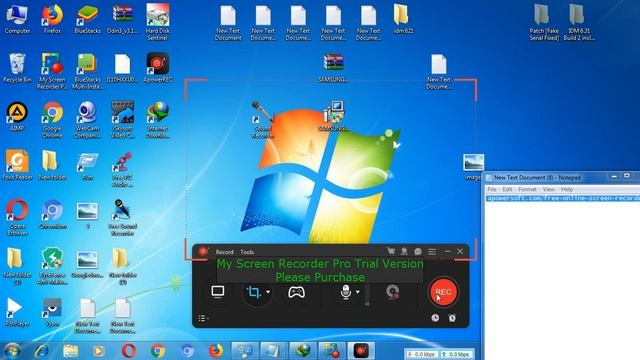
Task: Open the user account icon in ApowerREC
Action: 404,251
